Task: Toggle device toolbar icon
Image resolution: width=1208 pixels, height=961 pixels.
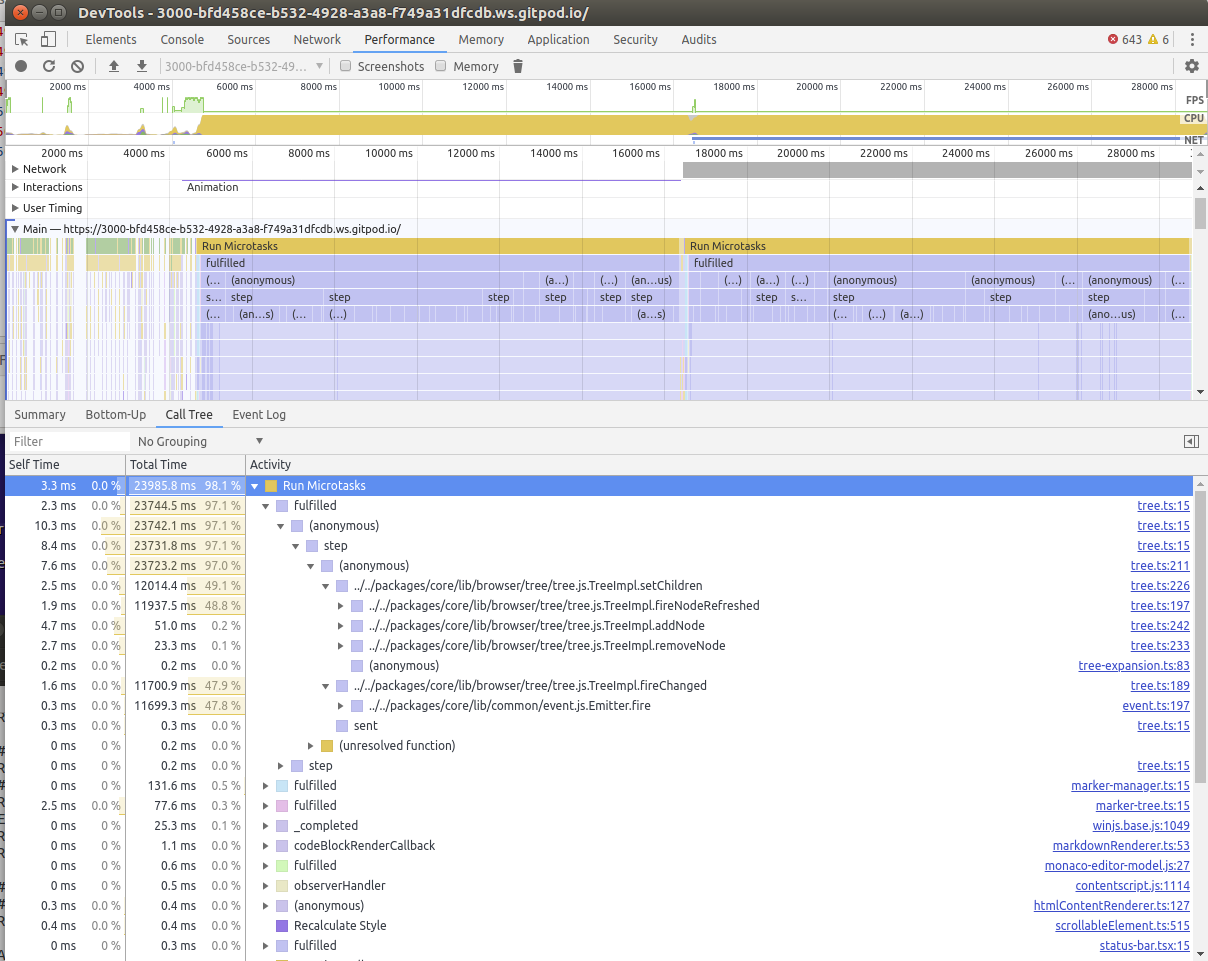Action: pos(48,39)
